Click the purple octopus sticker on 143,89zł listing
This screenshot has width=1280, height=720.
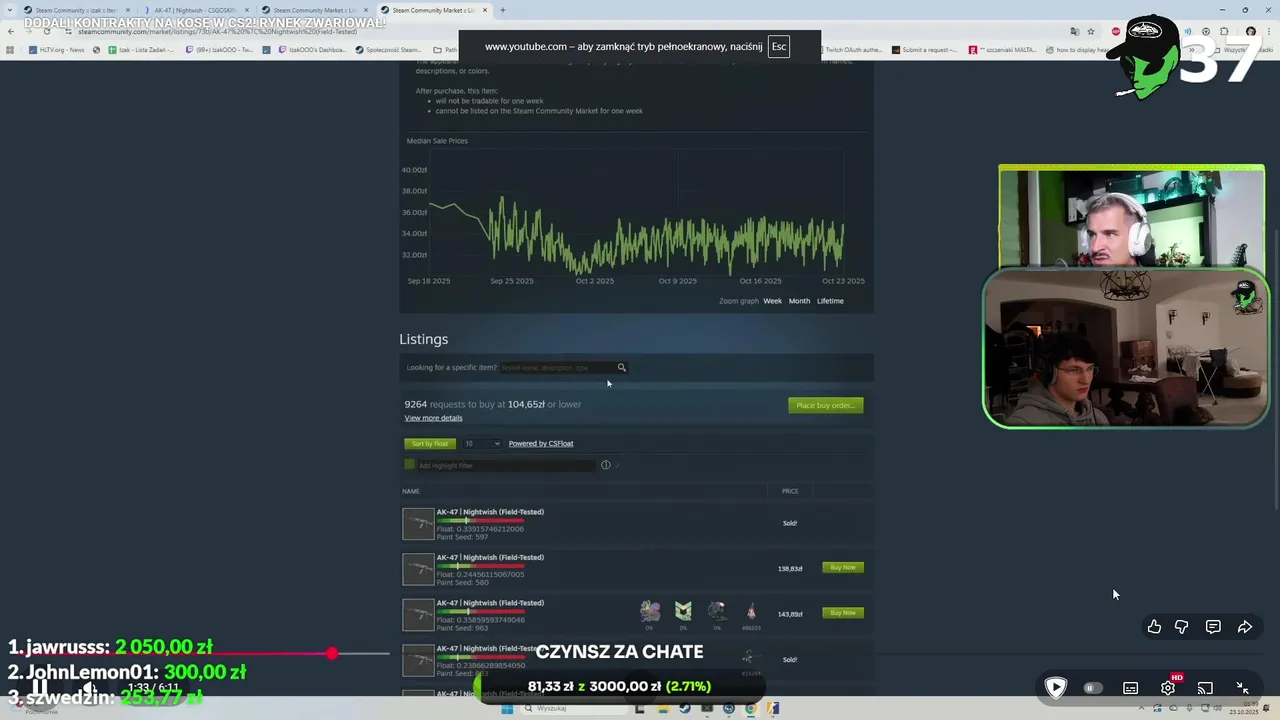point(650,611)
